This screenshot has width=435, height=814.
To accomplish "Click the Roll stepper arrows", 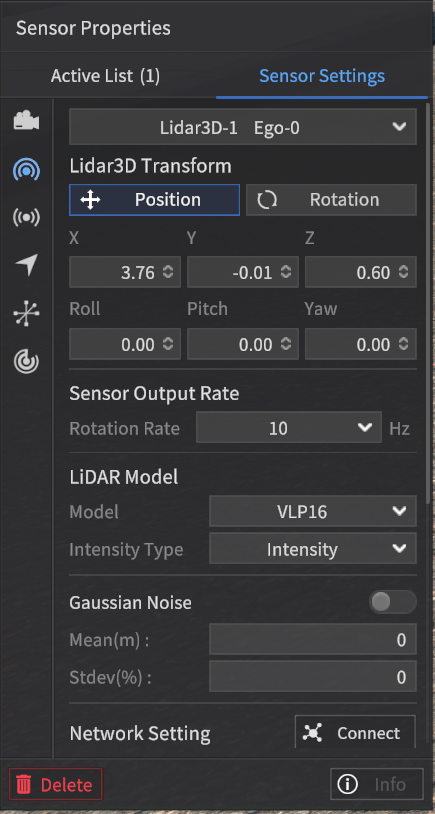I will click(168, 344).
